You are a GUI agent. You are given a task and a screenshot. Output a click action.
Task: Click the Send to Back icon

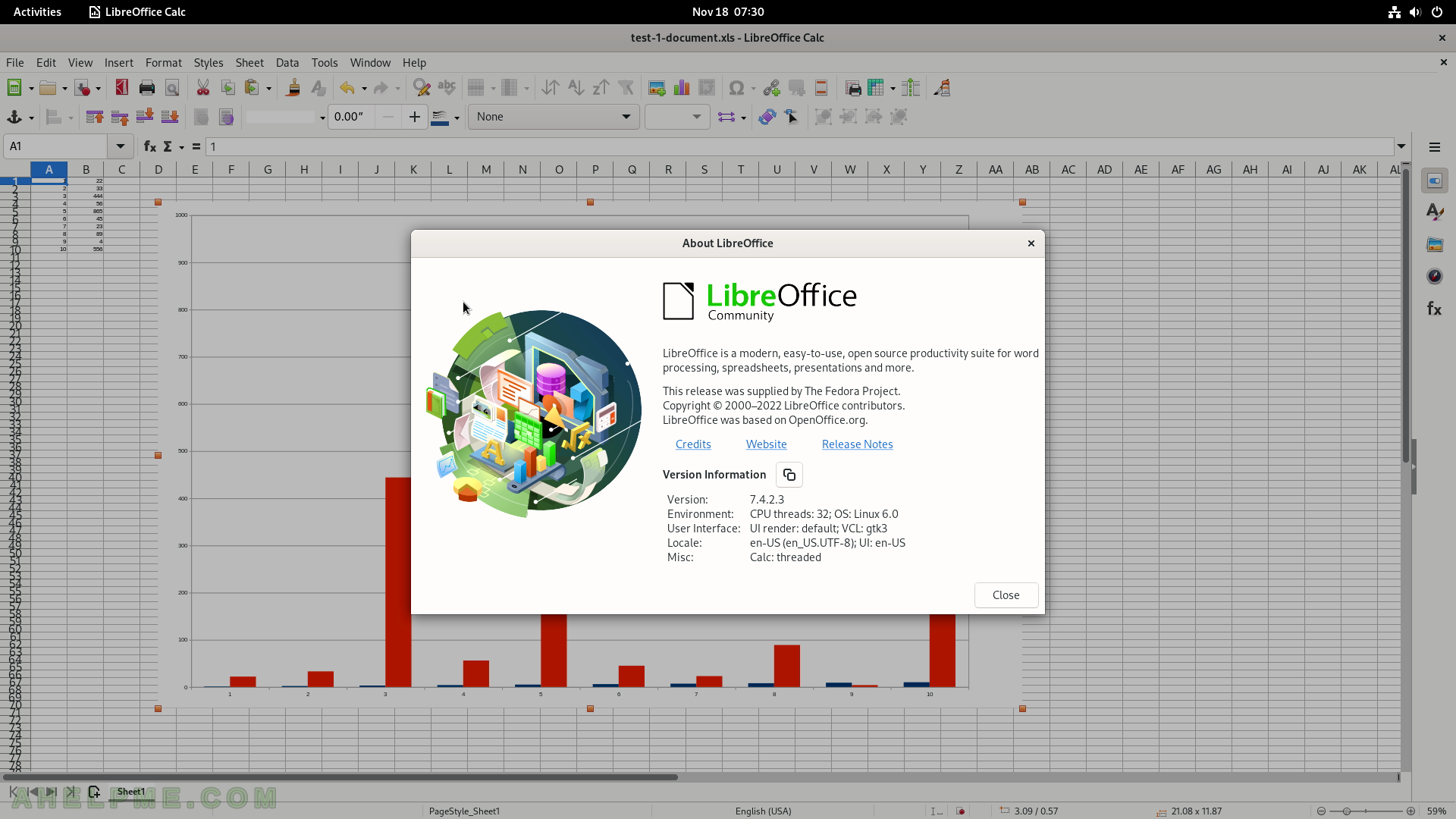(170, 117)
